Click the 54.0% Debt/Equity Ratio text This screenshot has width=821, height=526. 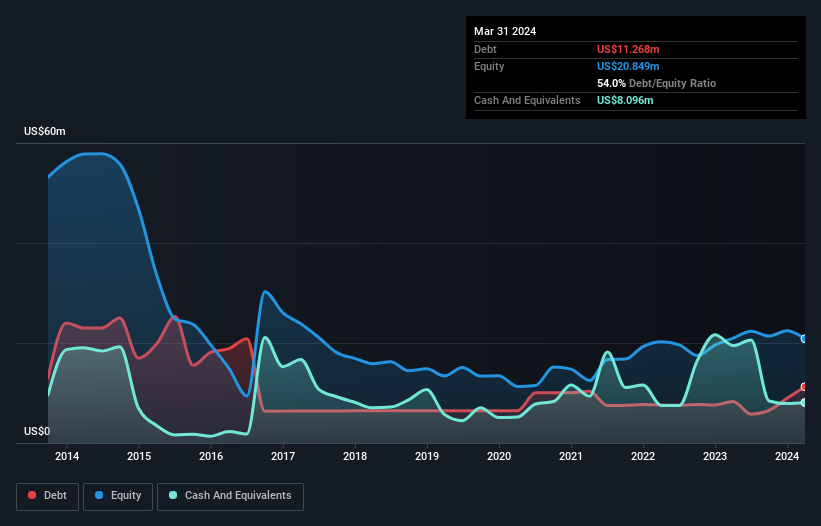point(656,83)
